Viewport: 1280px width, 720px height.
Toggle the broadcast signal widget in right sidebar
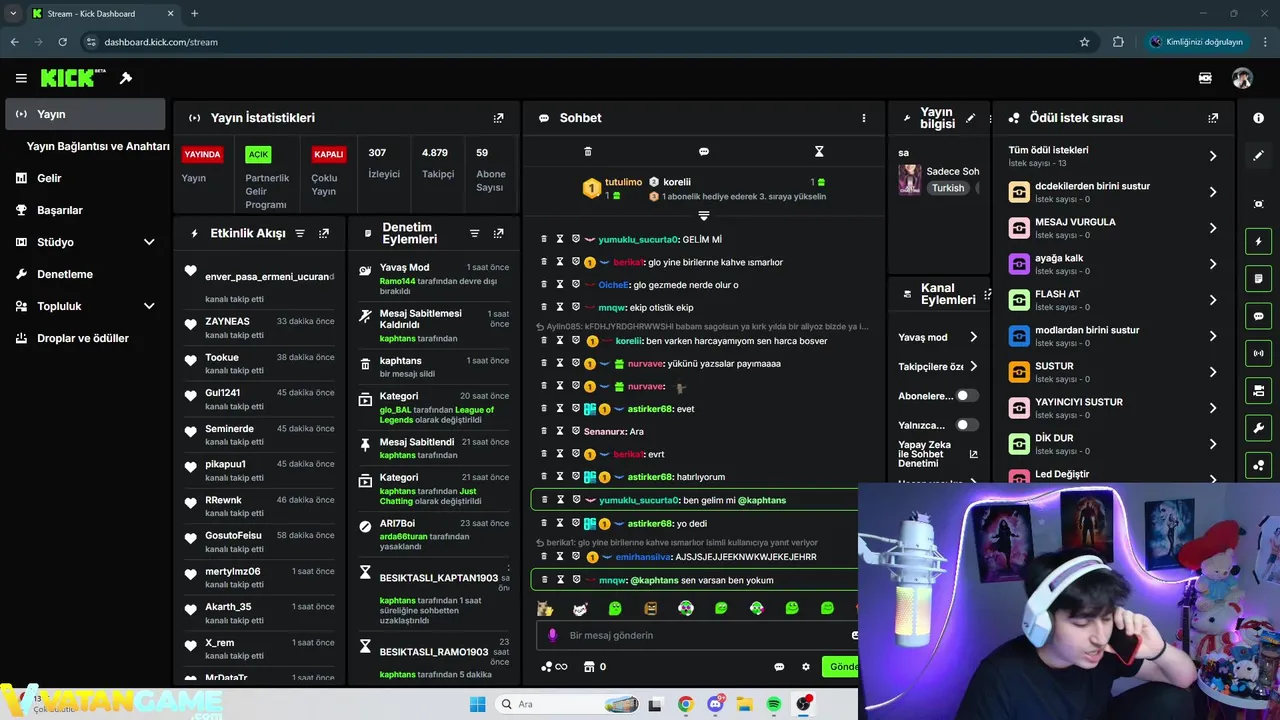click(x=1258, y=353)
